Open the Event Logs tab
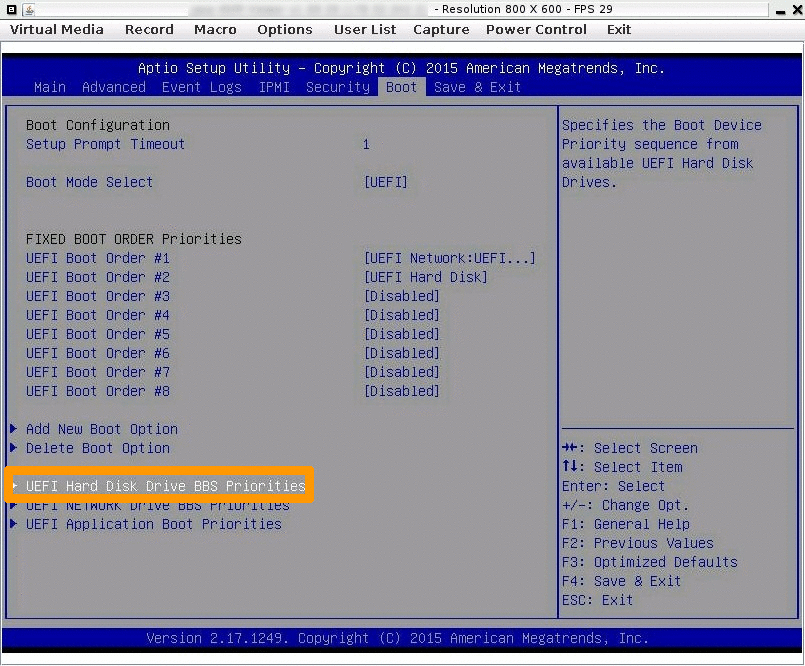 coord(202,87)
